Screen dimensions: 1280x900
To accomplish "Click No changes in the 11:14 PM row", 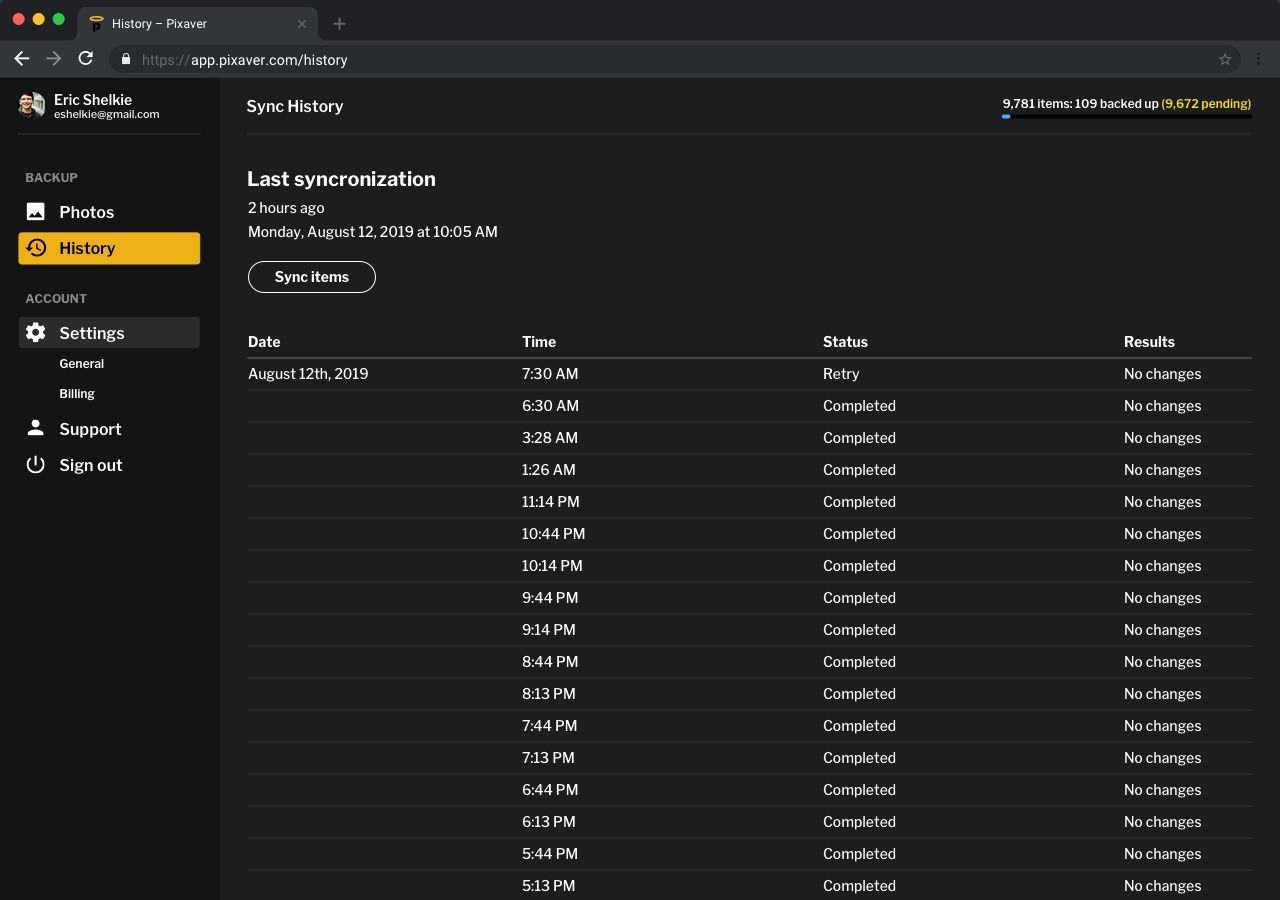I will click(1162, 502).
